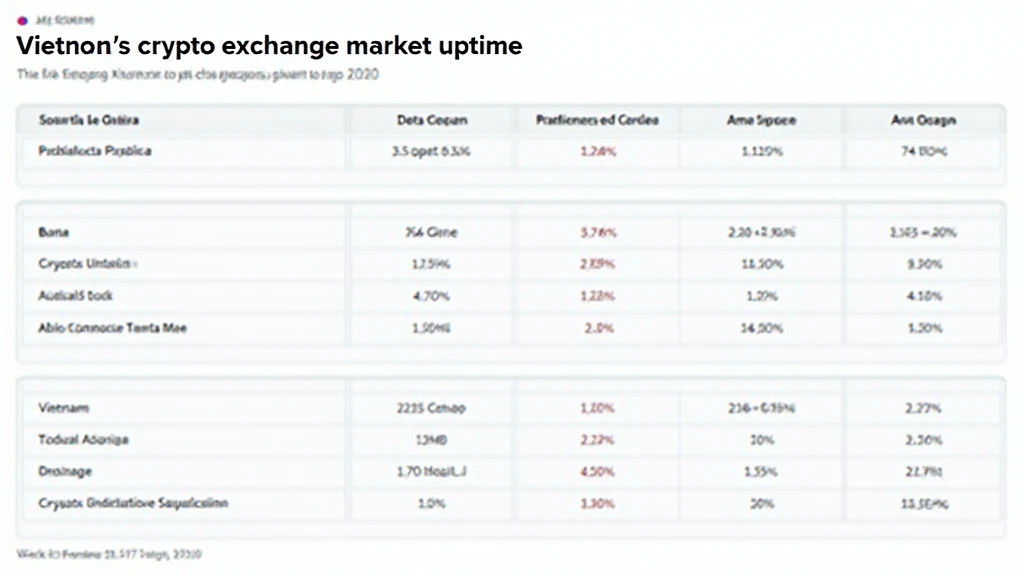Image resolution: width=1024 pixels, height=576 pixels.
Task: Click the "Abio Comnocse Tanta Mae" row label
Action: [x=112, y=328]
